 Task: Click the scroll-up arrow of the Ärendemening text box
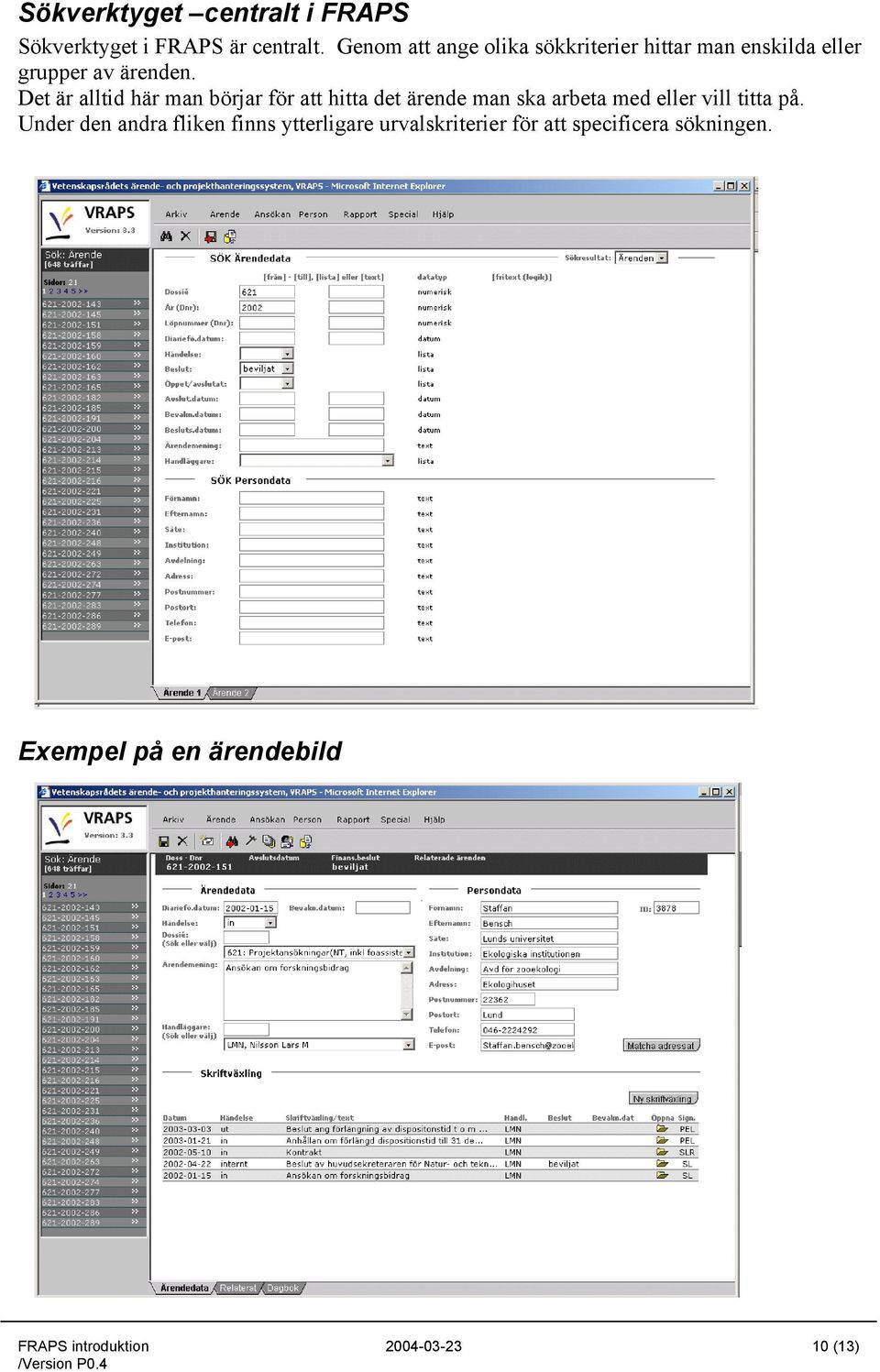(x=407, y=967)
